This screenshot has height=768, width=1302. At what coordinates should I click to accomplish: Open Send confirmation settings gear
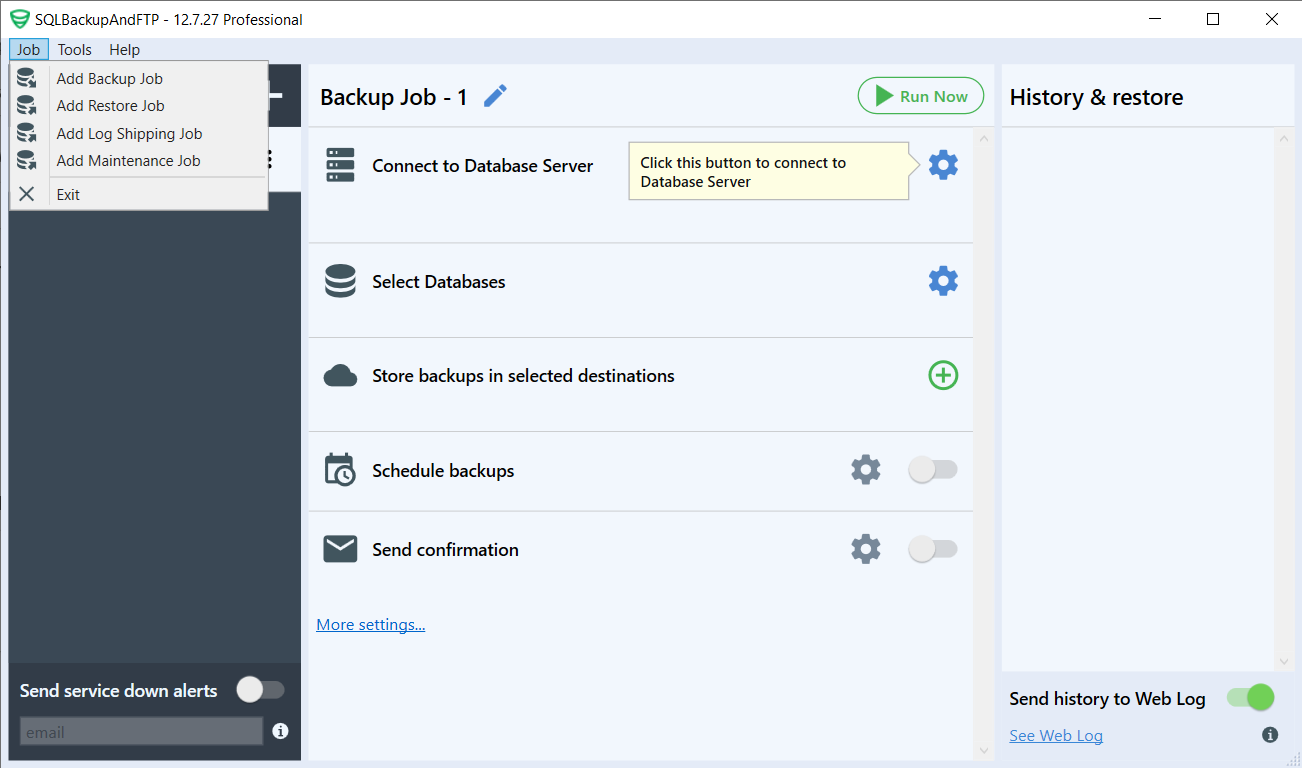coord(865,548)
